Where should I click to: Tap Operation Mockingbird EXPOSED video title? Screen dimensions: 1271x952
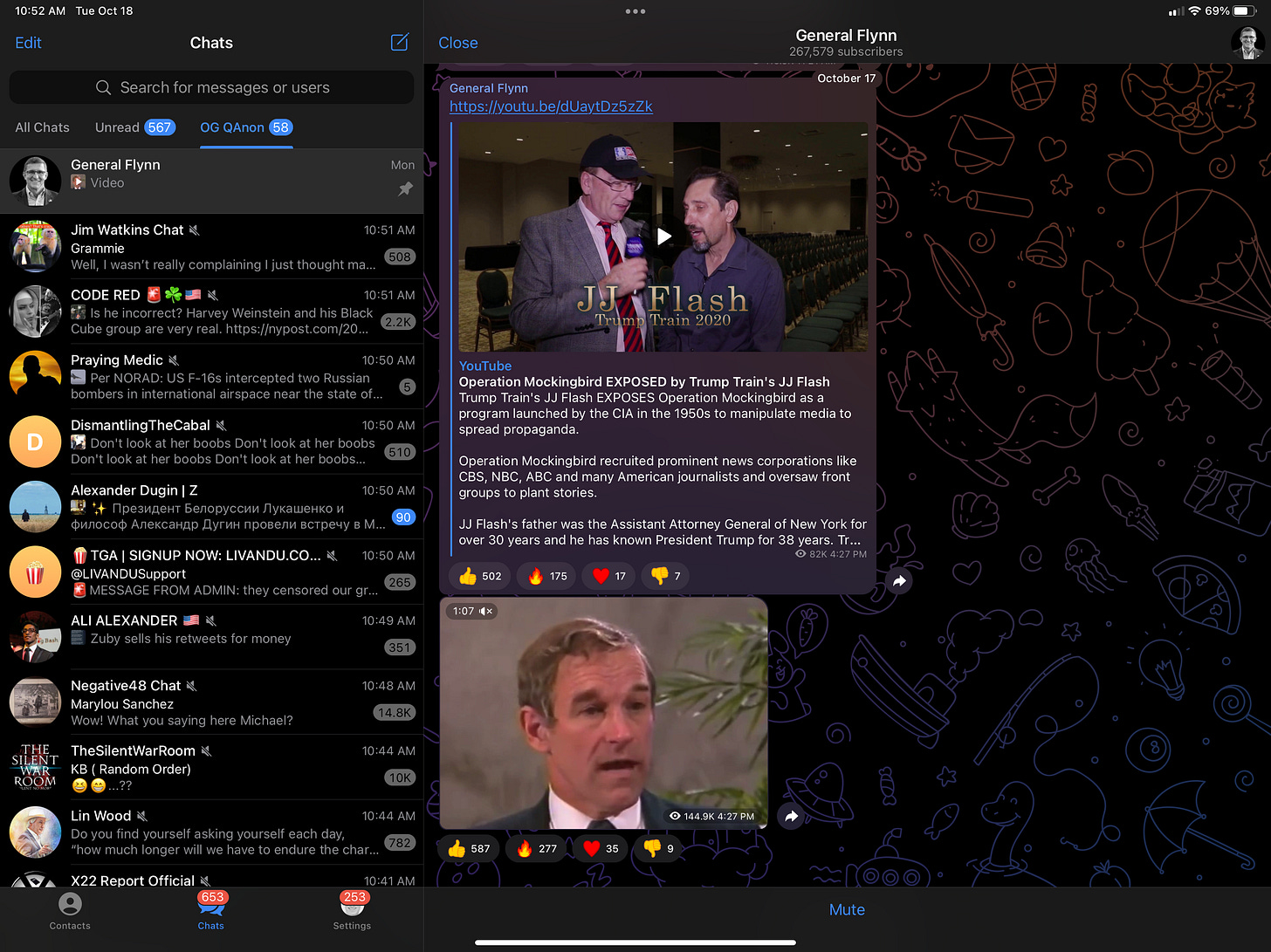[644, 381]
